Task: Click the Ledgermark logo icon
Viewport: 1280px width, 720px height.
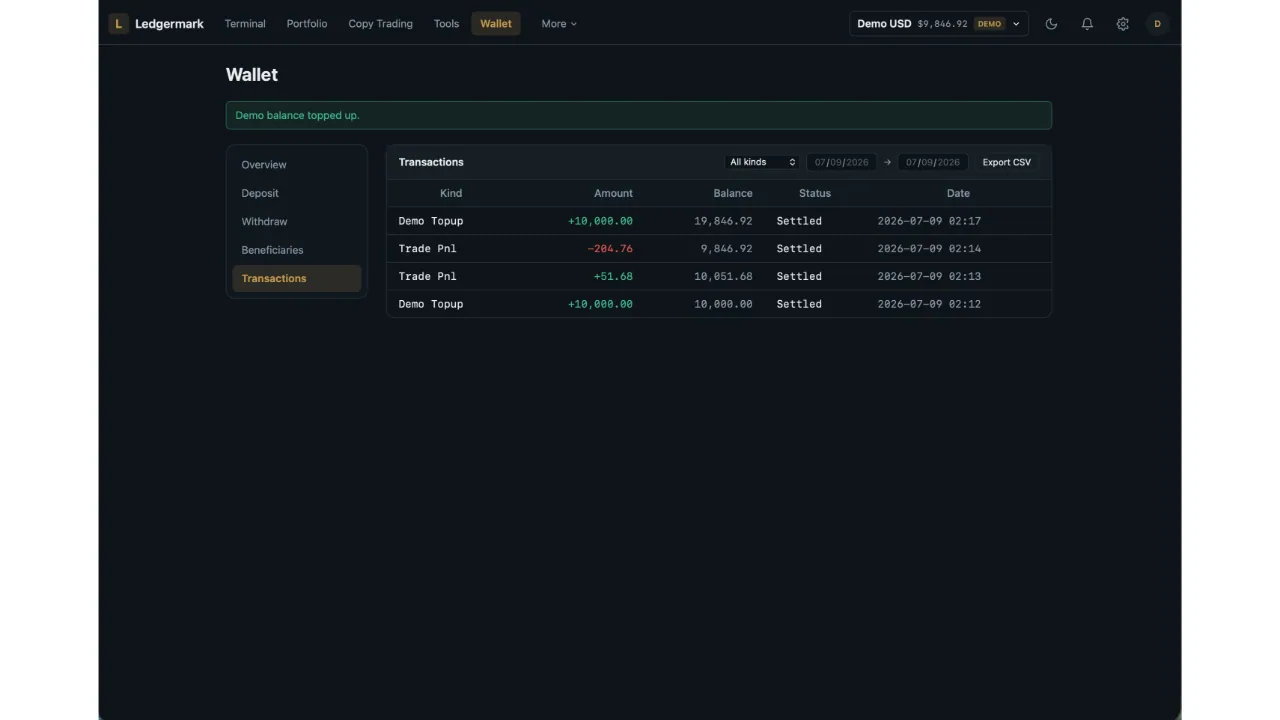Action: [x=118, y=24]
